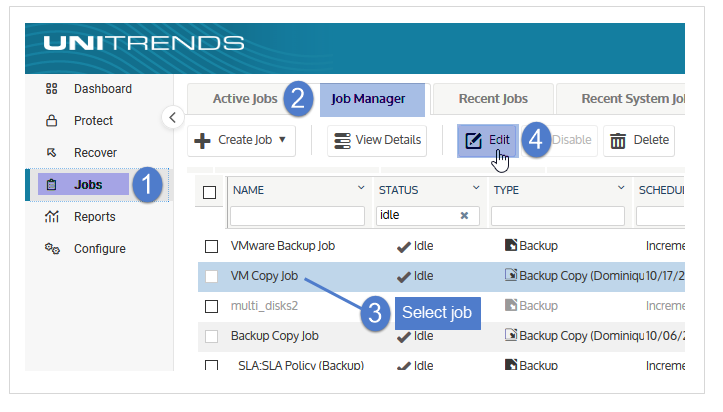This screenshot has width=723, height=412.
Task: Click the View Details list icon
Action: click(x=342, y=141)
